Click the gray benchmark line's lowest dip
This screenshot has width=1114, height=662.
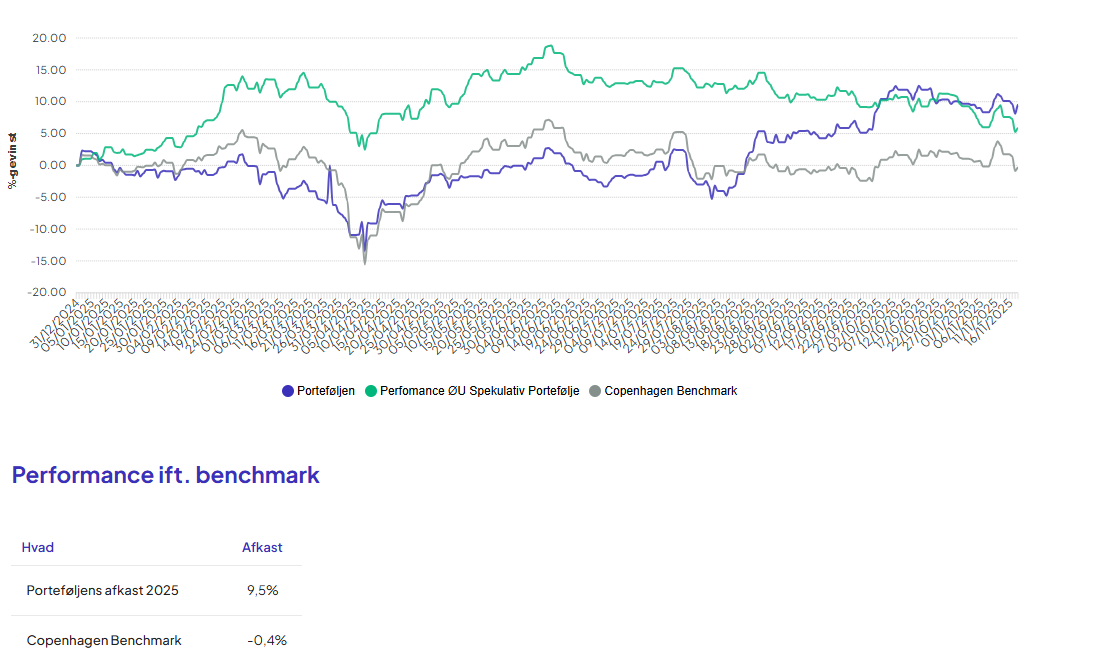(x=365, y=263)
